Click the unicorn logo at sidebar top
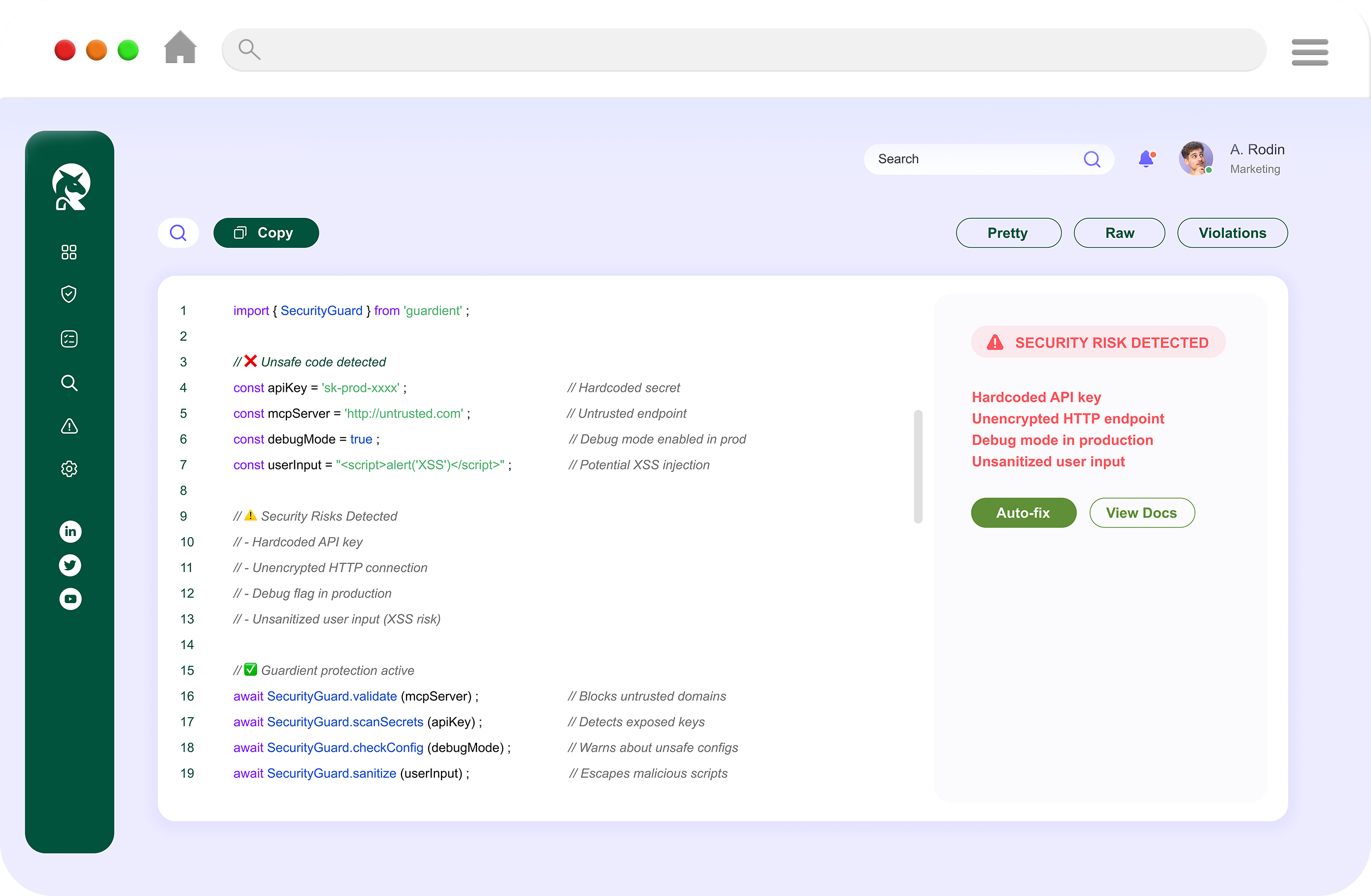 pos(71,187)
